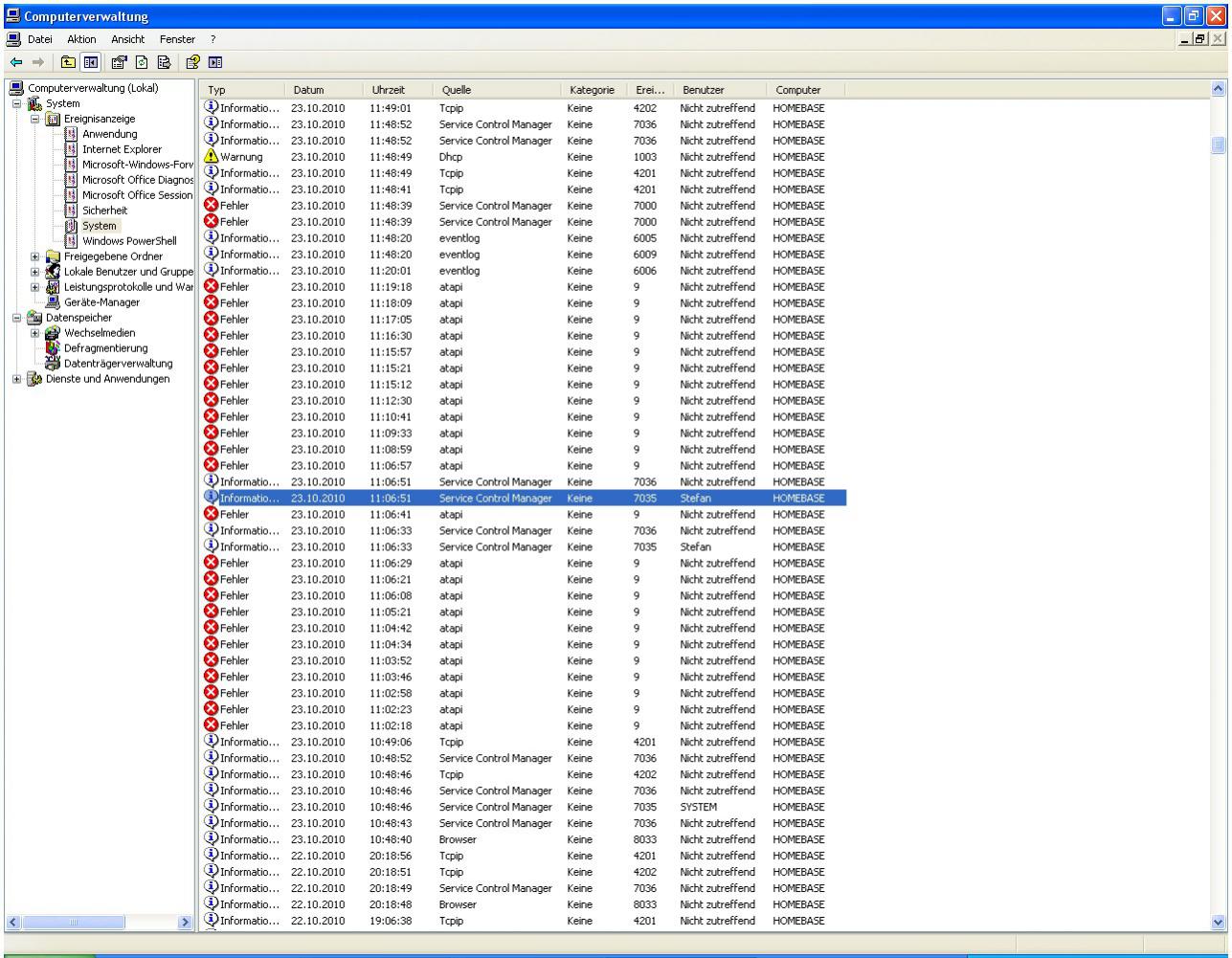
Task: Sort by the Datum column header
Action: (x=325, y=90)
